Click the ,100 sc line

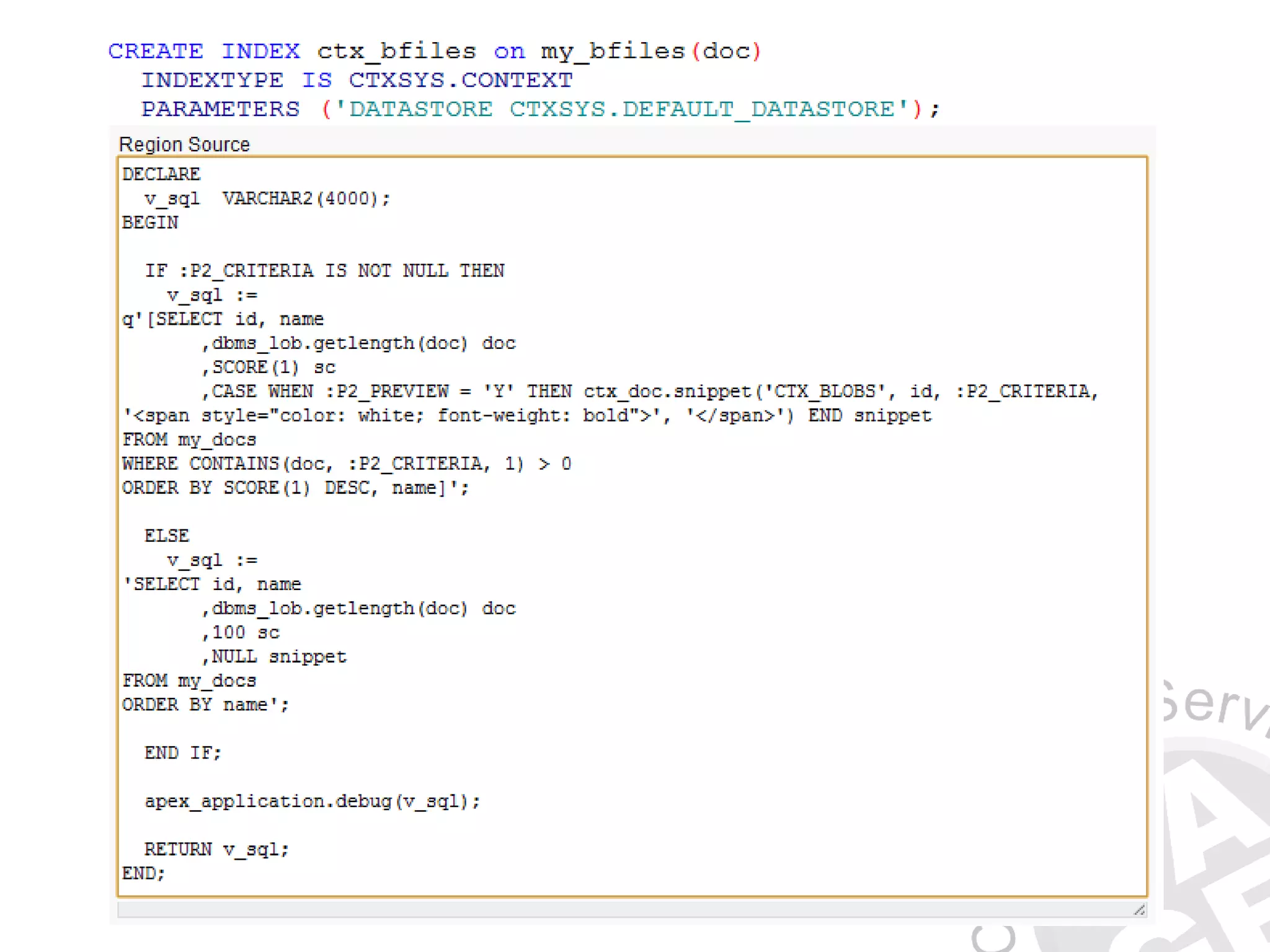[241, 633]
